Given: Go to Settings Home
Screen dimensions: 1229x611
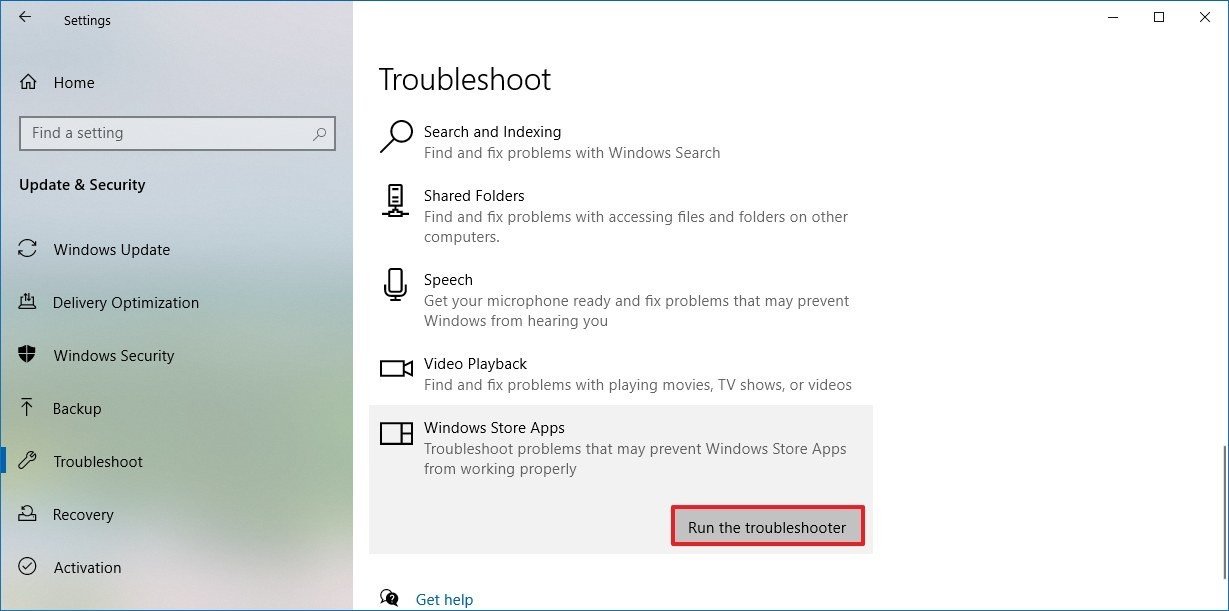Looking at the screenshot, I should coord(74,83).
